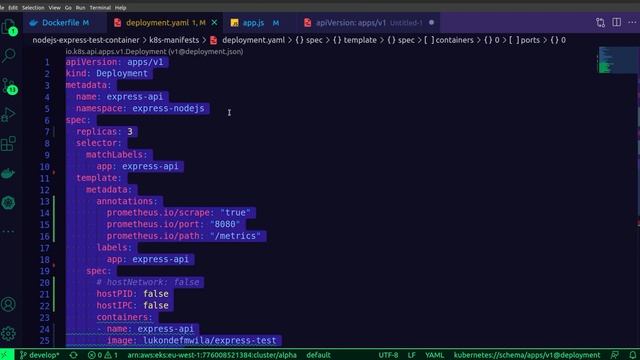Split the editor to the right
The width and height of the screenshot is (640, 360).
(616, 22)
